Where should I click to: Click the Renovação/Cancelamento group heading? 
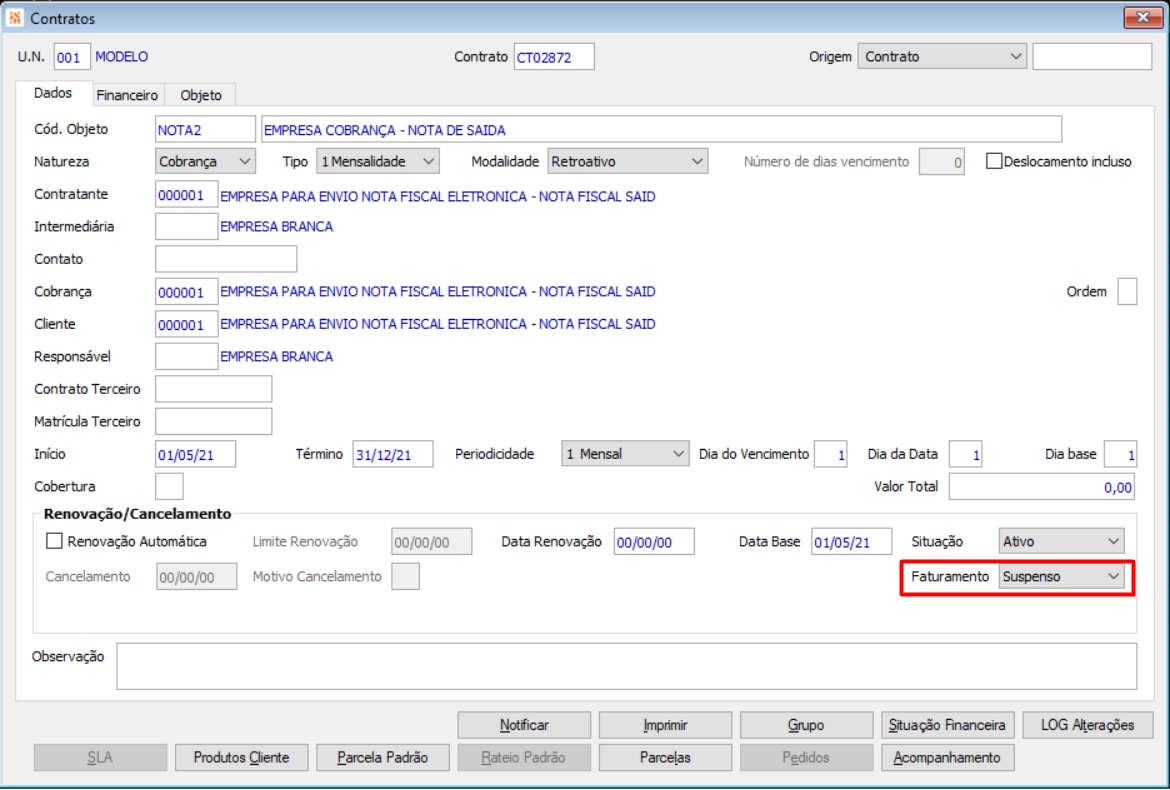137,513
